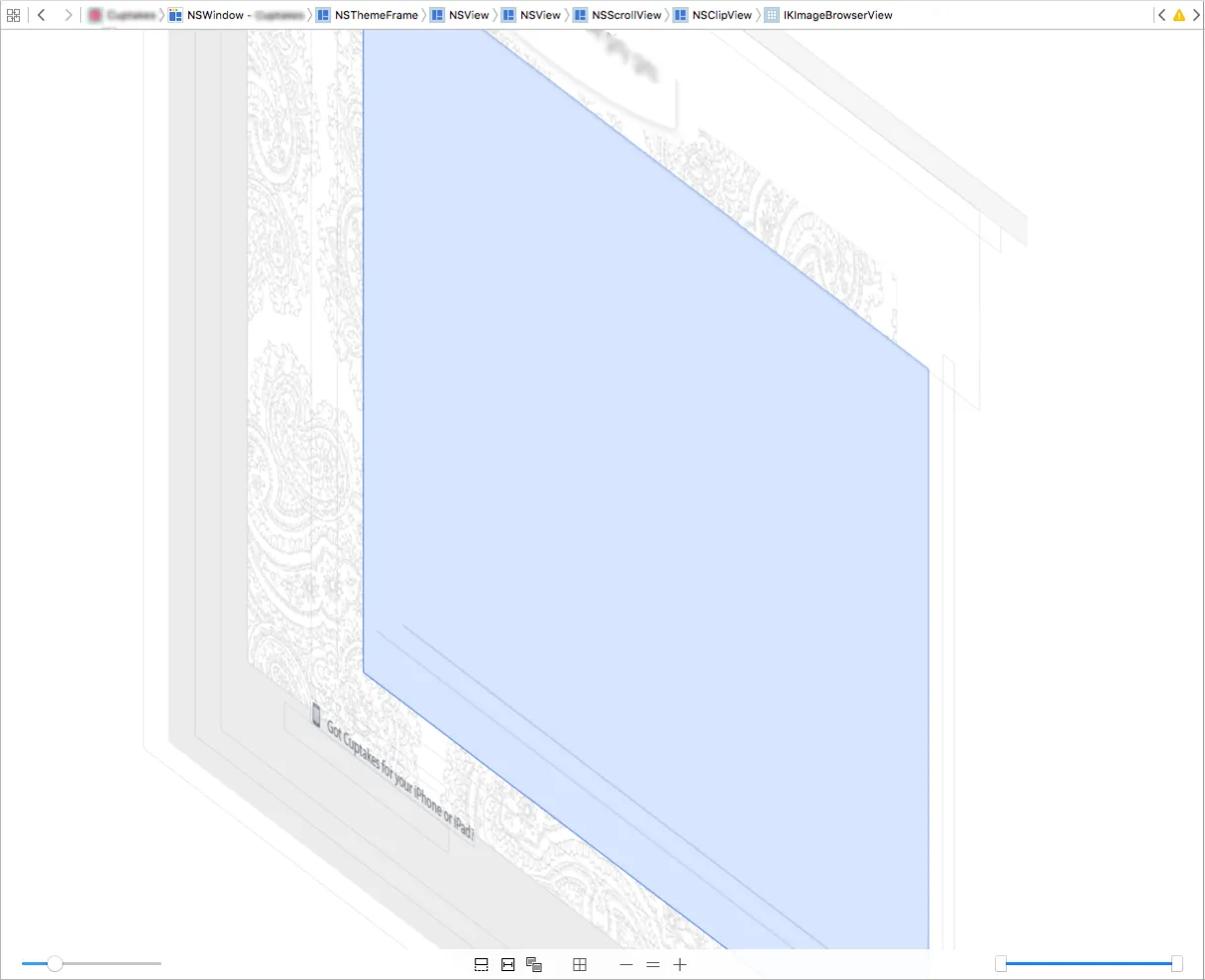Select NSThemeFrame in the jump bar
Viewport: 1205px width, 980px height.
[367, 15]
